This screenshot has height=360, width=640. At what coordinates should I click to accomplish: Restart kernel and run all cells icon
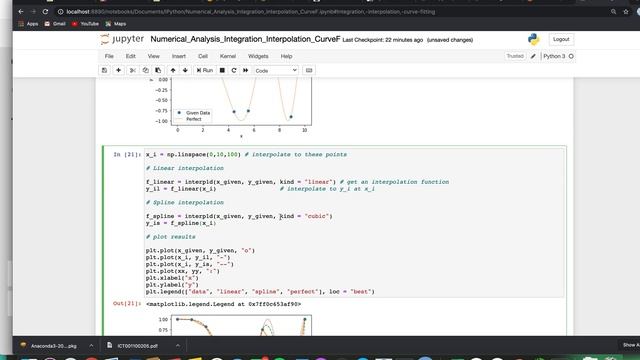(x=246, y=70)
